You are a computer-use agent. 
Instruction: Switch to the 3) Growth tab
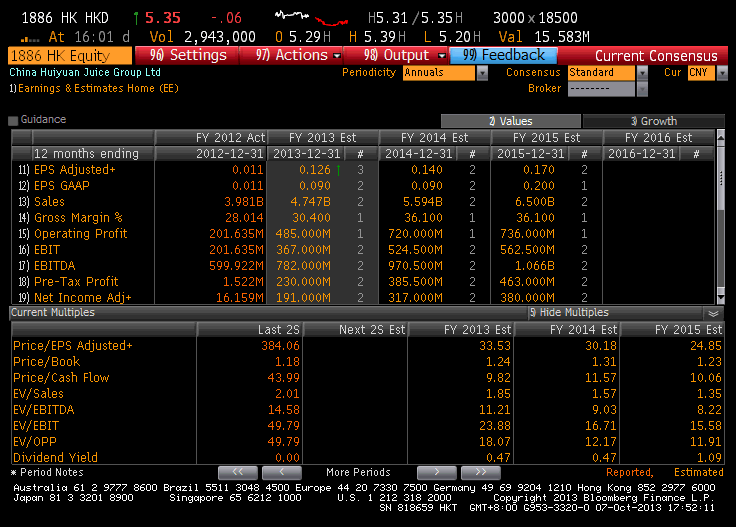coord(653,121)
